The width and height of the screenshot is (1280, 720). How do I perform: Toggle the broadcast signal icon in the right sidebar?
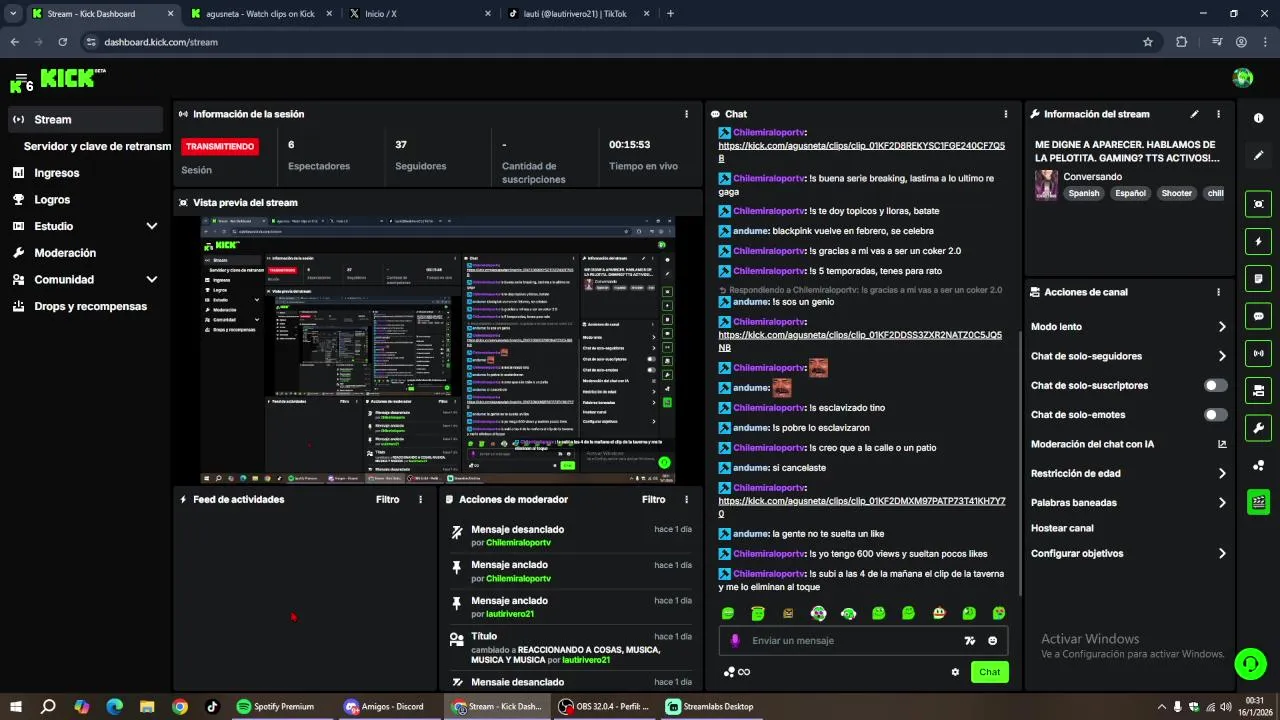[x=1258, y=353]
